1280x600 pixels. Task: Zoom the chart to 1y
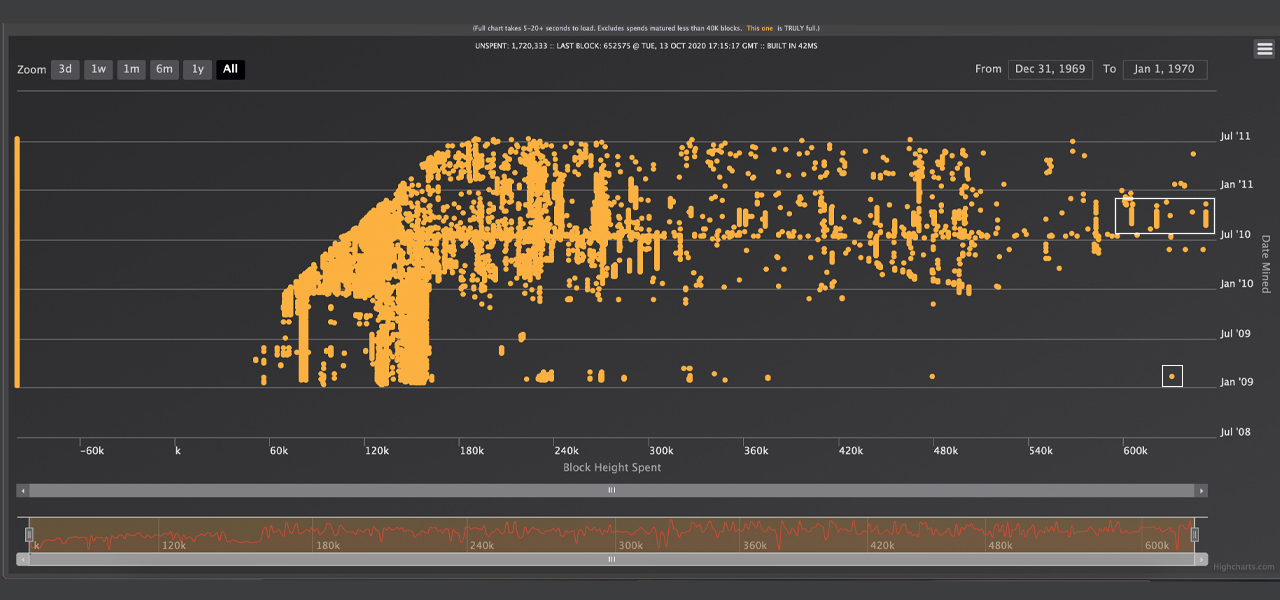pos(197,69)
